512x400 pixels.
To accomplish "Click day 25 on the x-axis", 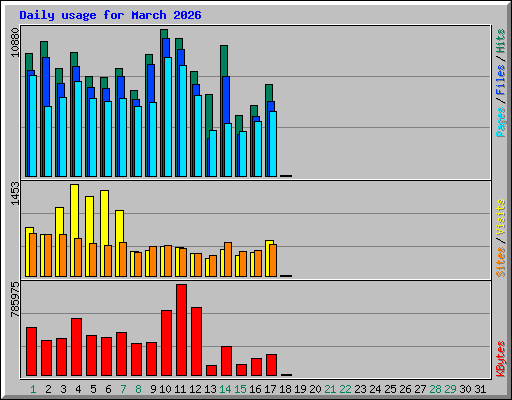I will pyautogui.click(x=390, y=389).
